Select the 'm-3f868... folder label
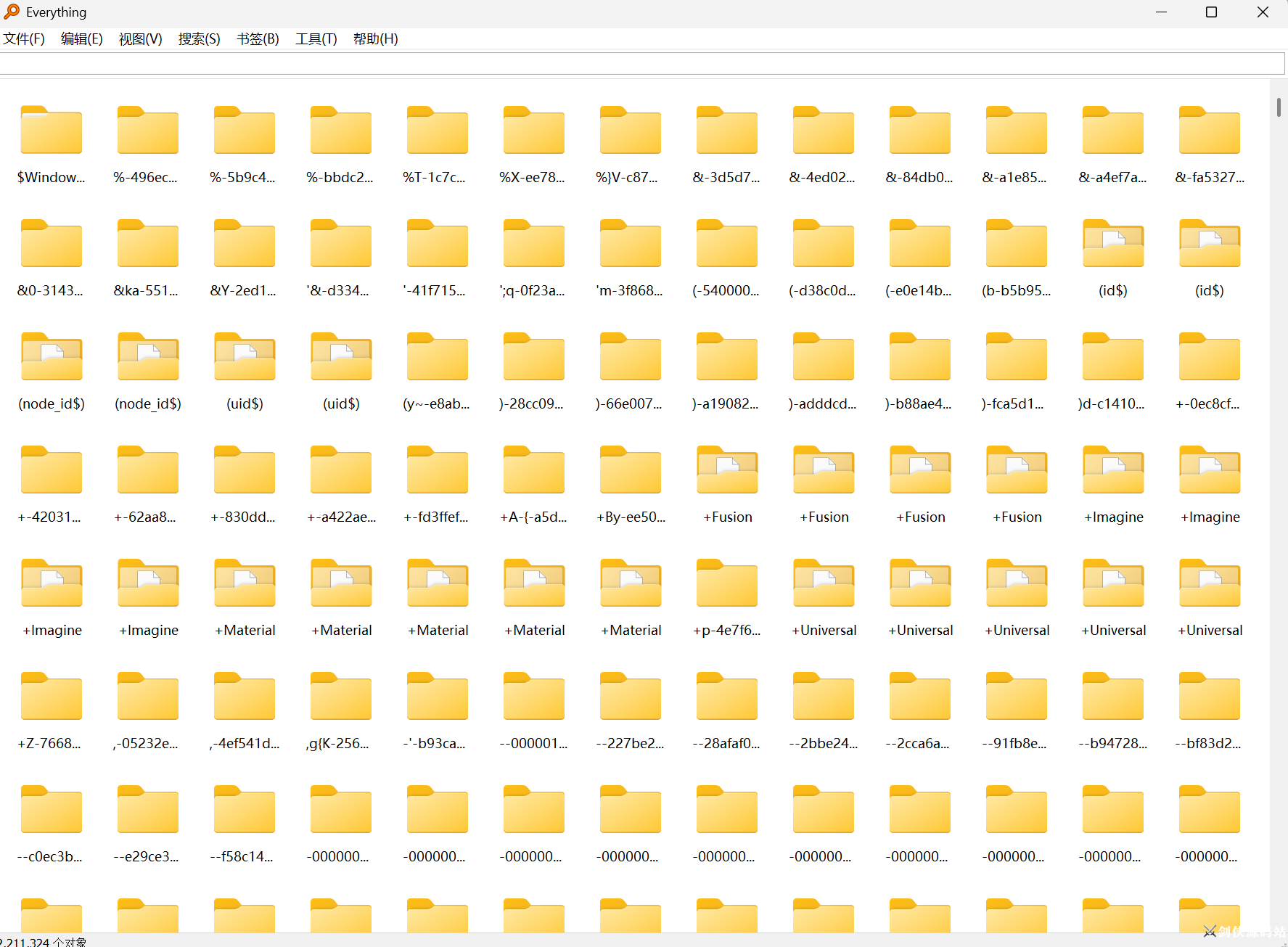1288x947 pixels. click(629, 290)
